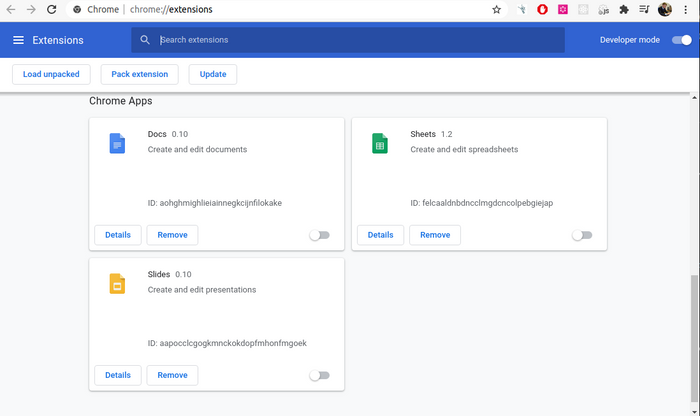Open the js extension icon in toolbar
The image size is (700, 416).
[x=604, y=9]
